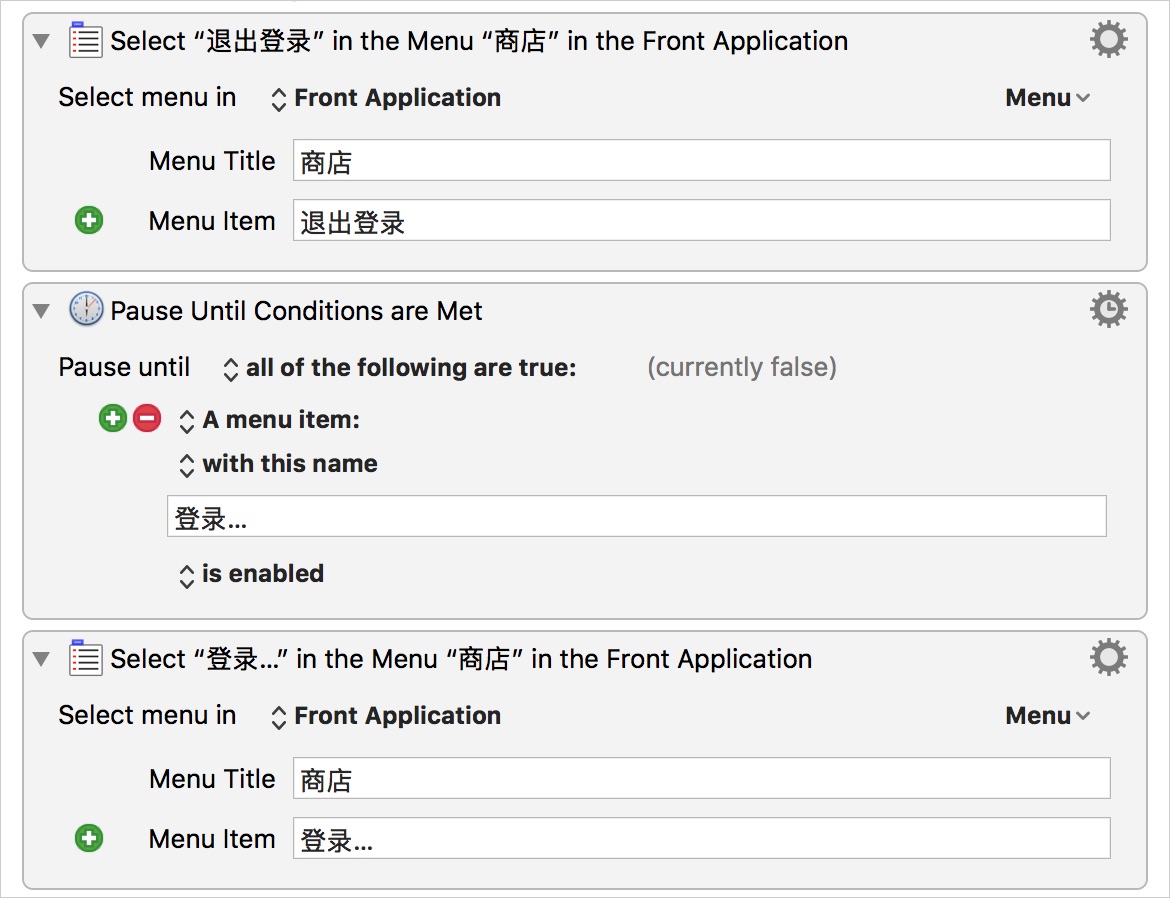Screen dimensions: 1170x898
Task: Add a condition with the green plus
Action: [x=113, y=419]
